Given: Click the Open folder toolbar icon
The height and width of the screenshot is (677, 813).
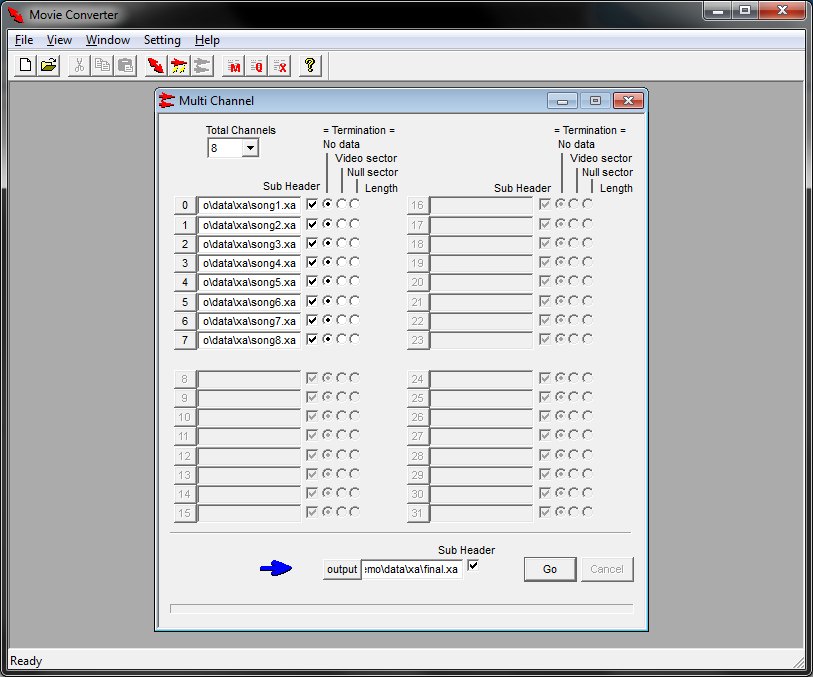Looking at the screenshot, I should pyautogui.click(x=49, y=66).
